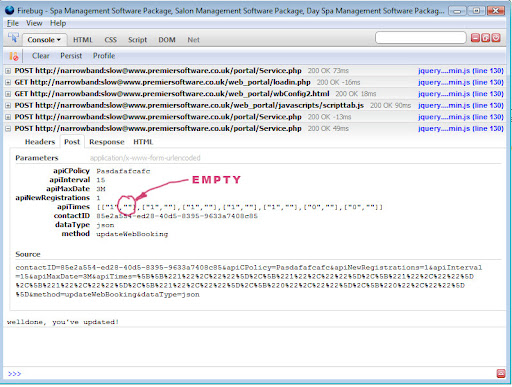Click the Profile button

click(x=104, y=56)
